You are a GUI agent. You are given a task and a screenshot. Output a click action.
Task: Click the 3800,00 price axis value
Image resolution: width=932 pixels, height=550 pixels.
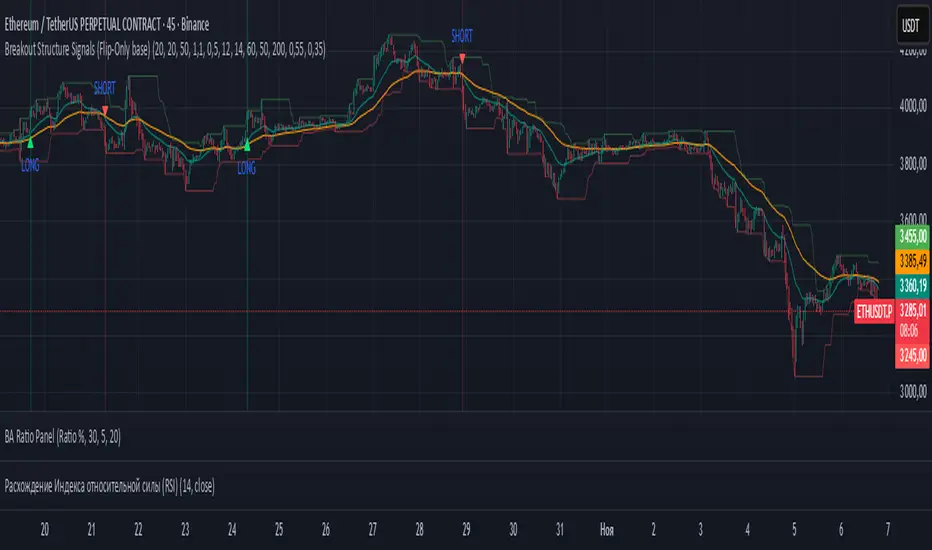click(x=913, y=163)
